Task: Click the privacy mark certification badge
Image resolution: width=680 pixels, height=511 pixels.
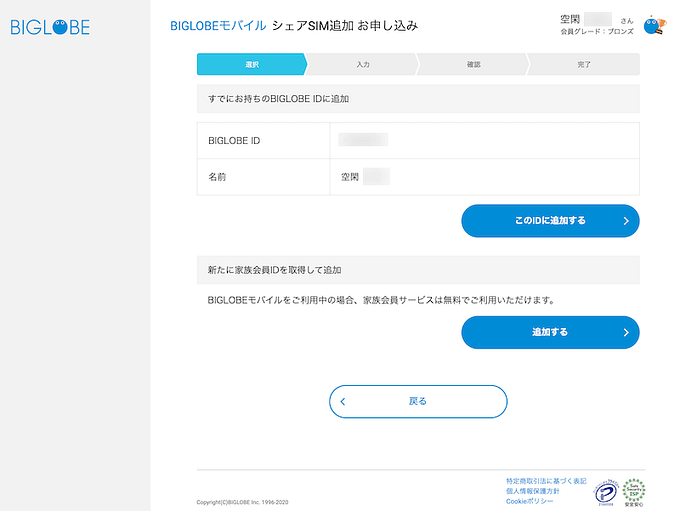Action: point(606,492)
